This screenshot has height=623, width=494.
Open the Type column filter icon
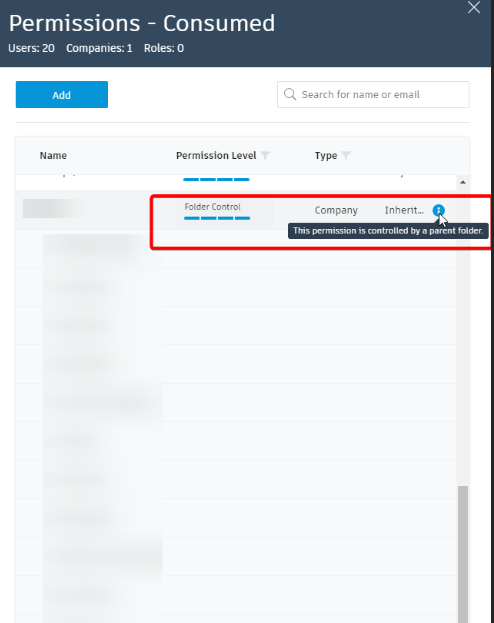point(346,155)
